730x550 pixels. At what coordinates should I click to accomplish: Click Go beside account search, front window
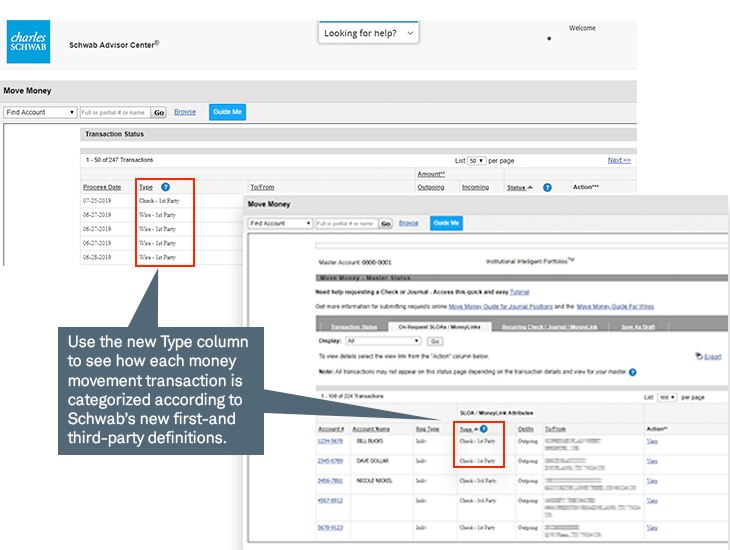click(x=385, y=224)
